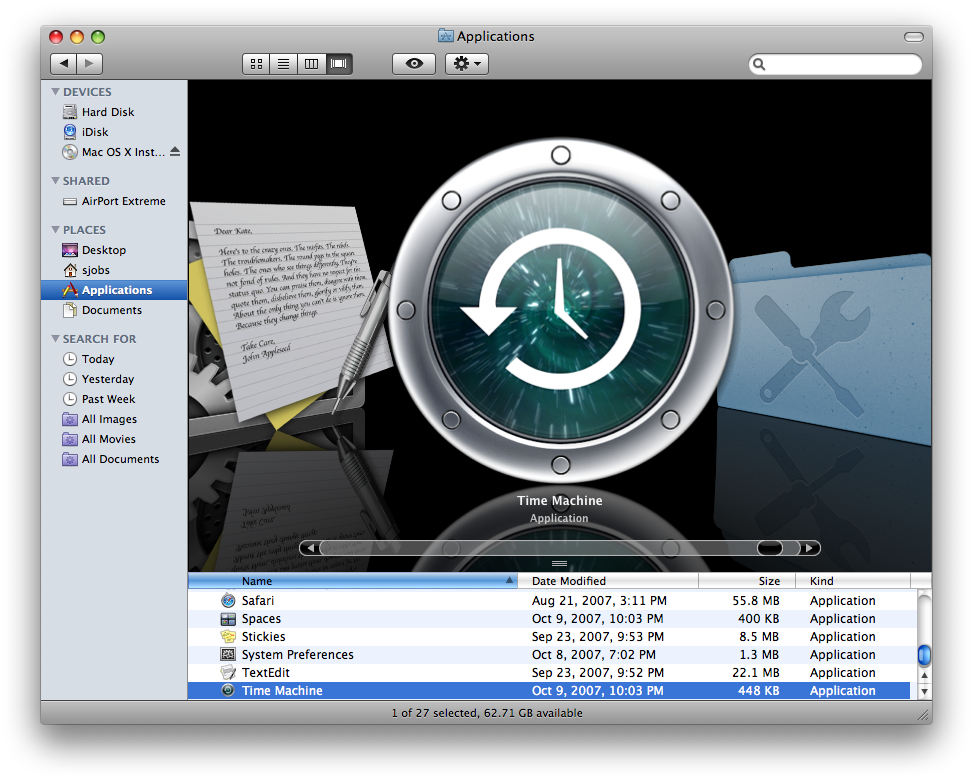Click the search field
Viewport: 973px width, 780px height.
pos(835,64)
